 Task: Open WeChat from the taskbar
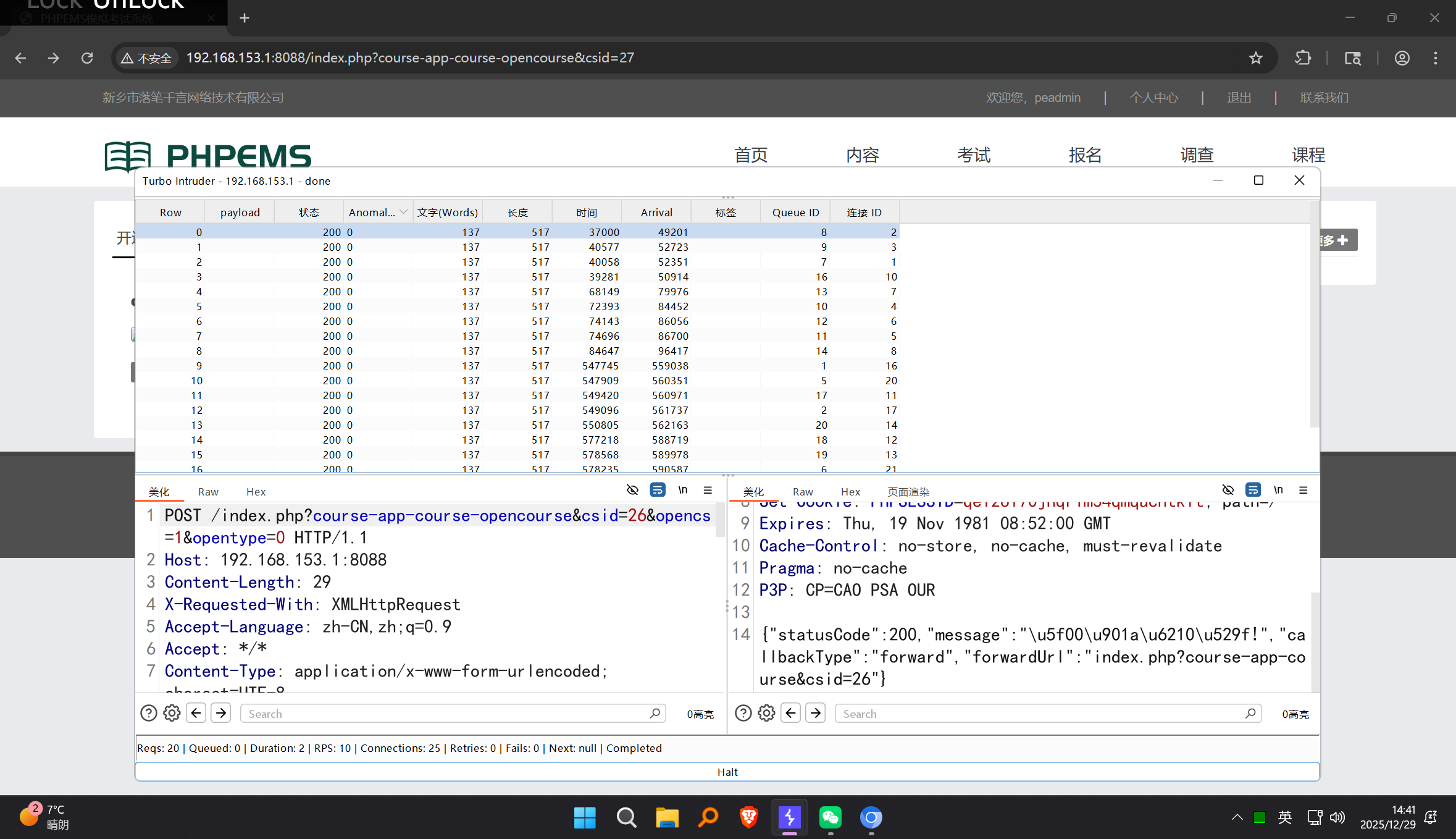pyautogui.click(x=830, y=817)
